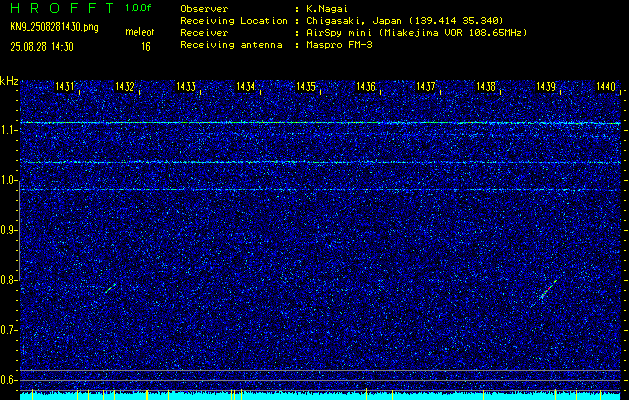629x400 pixels.
Task: Click the meteor count label
Action: point(140,32)
